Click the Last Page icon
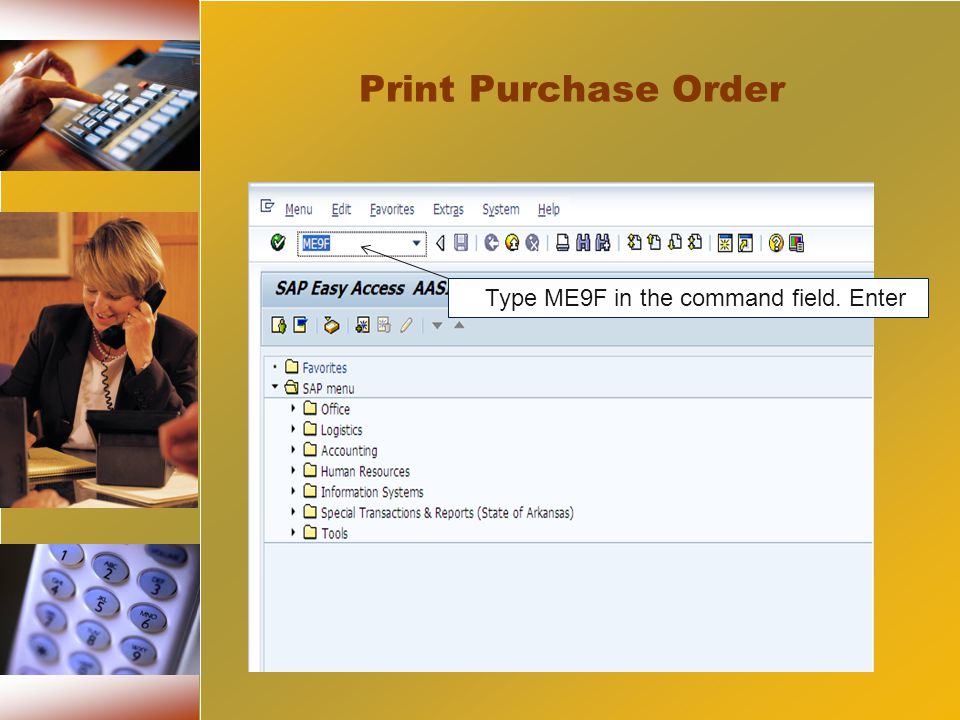Image resolution: width=960 pixels, height=720 pixels. [x=695, y=242]
